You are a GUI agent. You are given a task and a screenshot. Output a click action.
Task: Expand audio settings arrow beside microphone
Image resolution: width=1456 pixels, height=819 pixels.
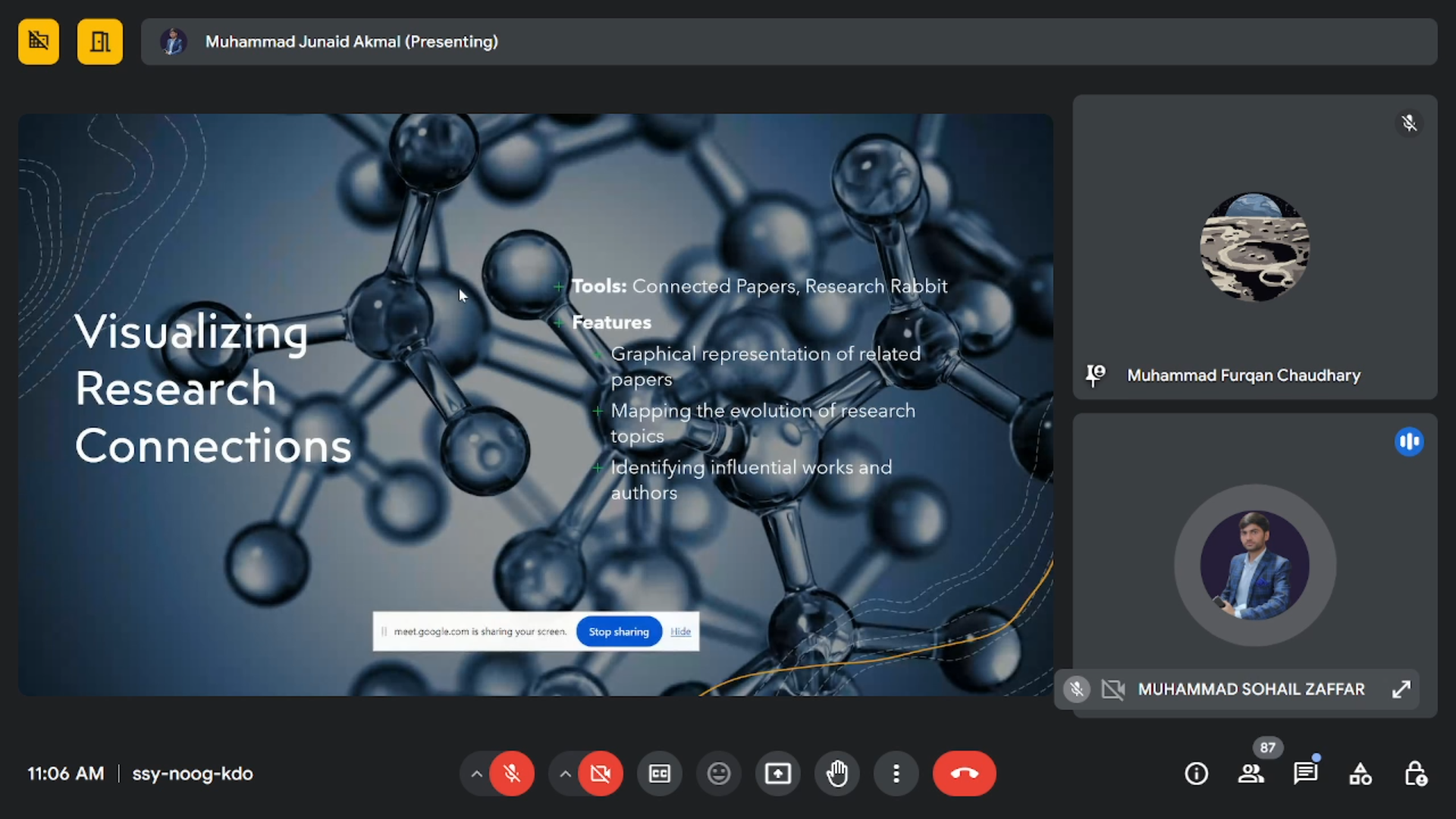click(476, 773)
